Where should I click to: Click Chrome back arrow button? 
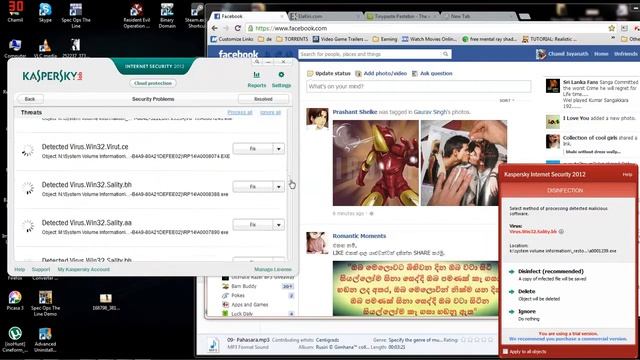(215, 28)
